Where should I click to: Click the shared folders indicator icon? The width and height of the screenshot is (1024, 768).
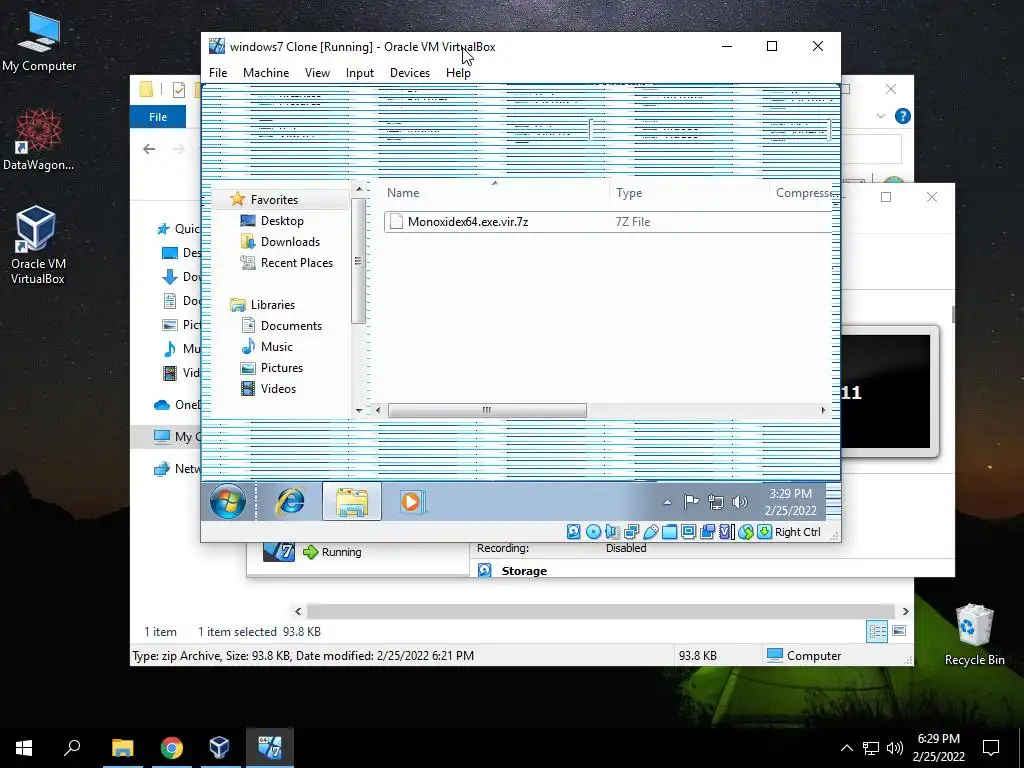pyautogui.click(x=669, y=532)
